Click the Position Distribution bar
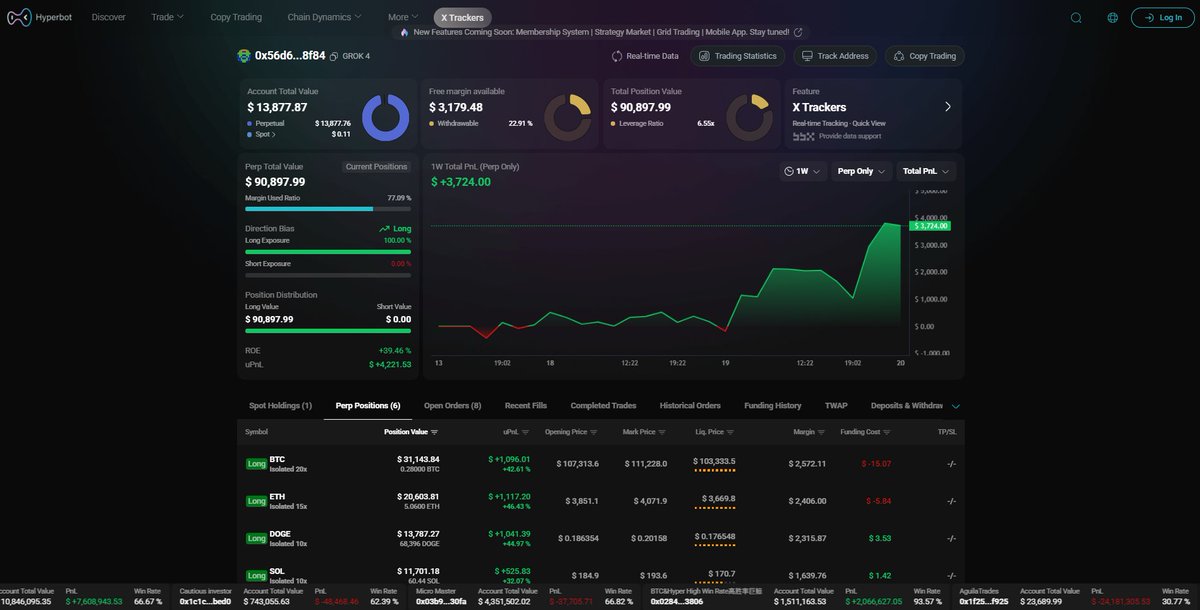Image resolution: width=1200 pixels, height=610 pixels. [x=328, y=330]
